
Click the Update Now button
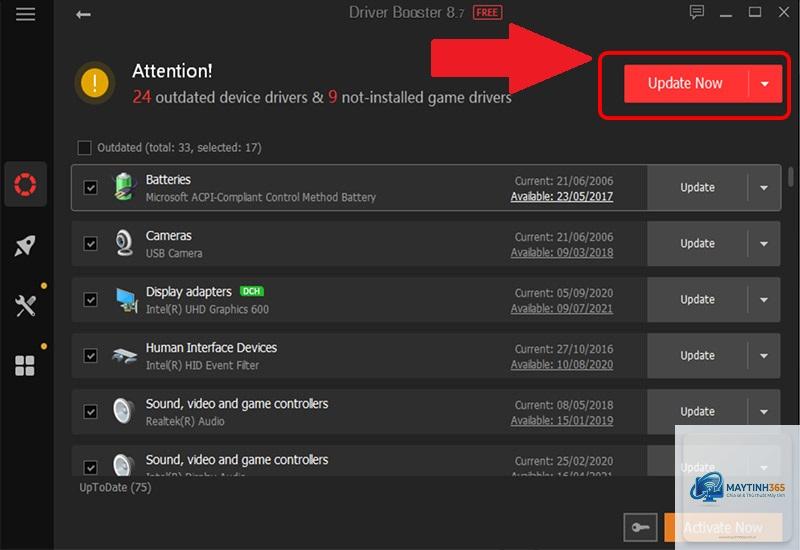pyautogui.click(x=686, y=84)
